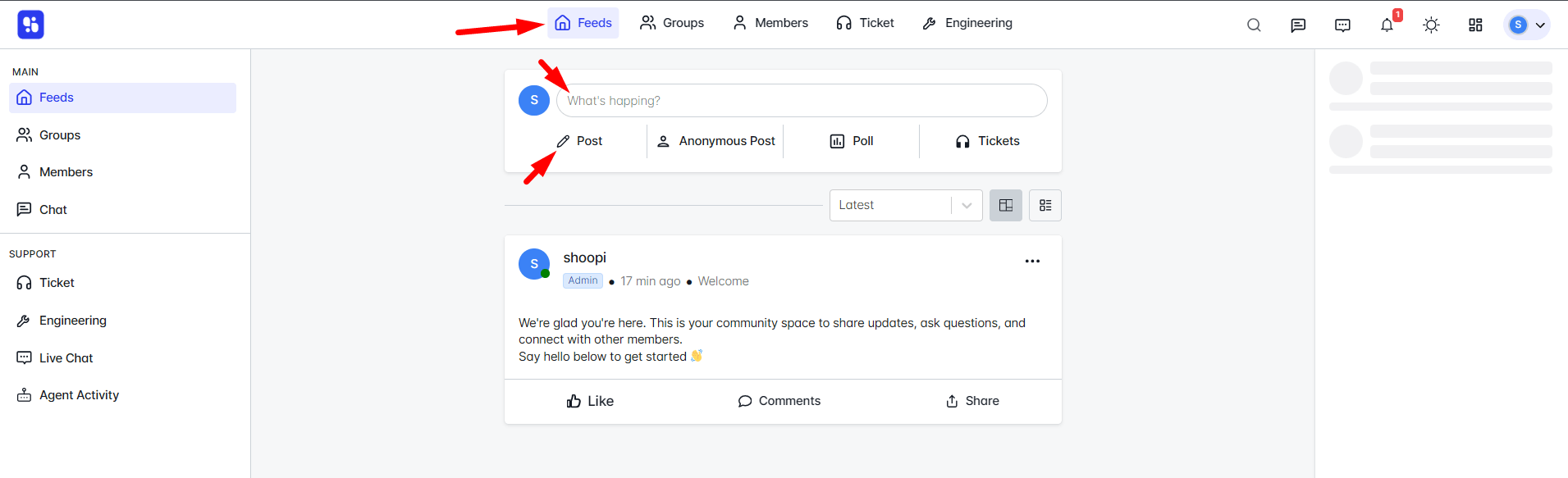
Task: Open the three-dots menu on shoopi's post
Action: coord(1032,262)
